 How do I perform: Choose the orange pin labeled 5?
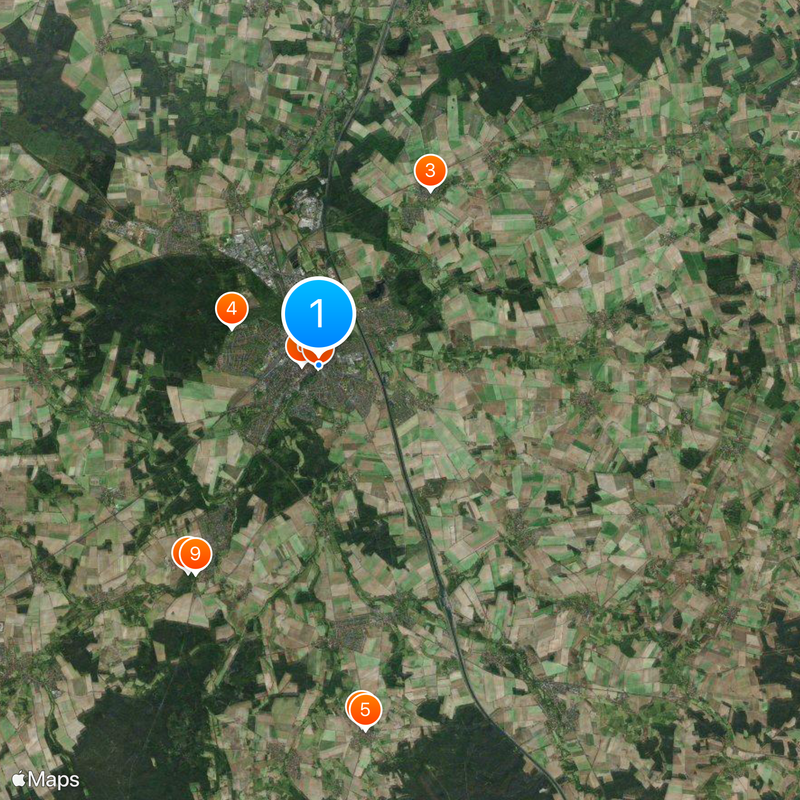tap(365, 710)
